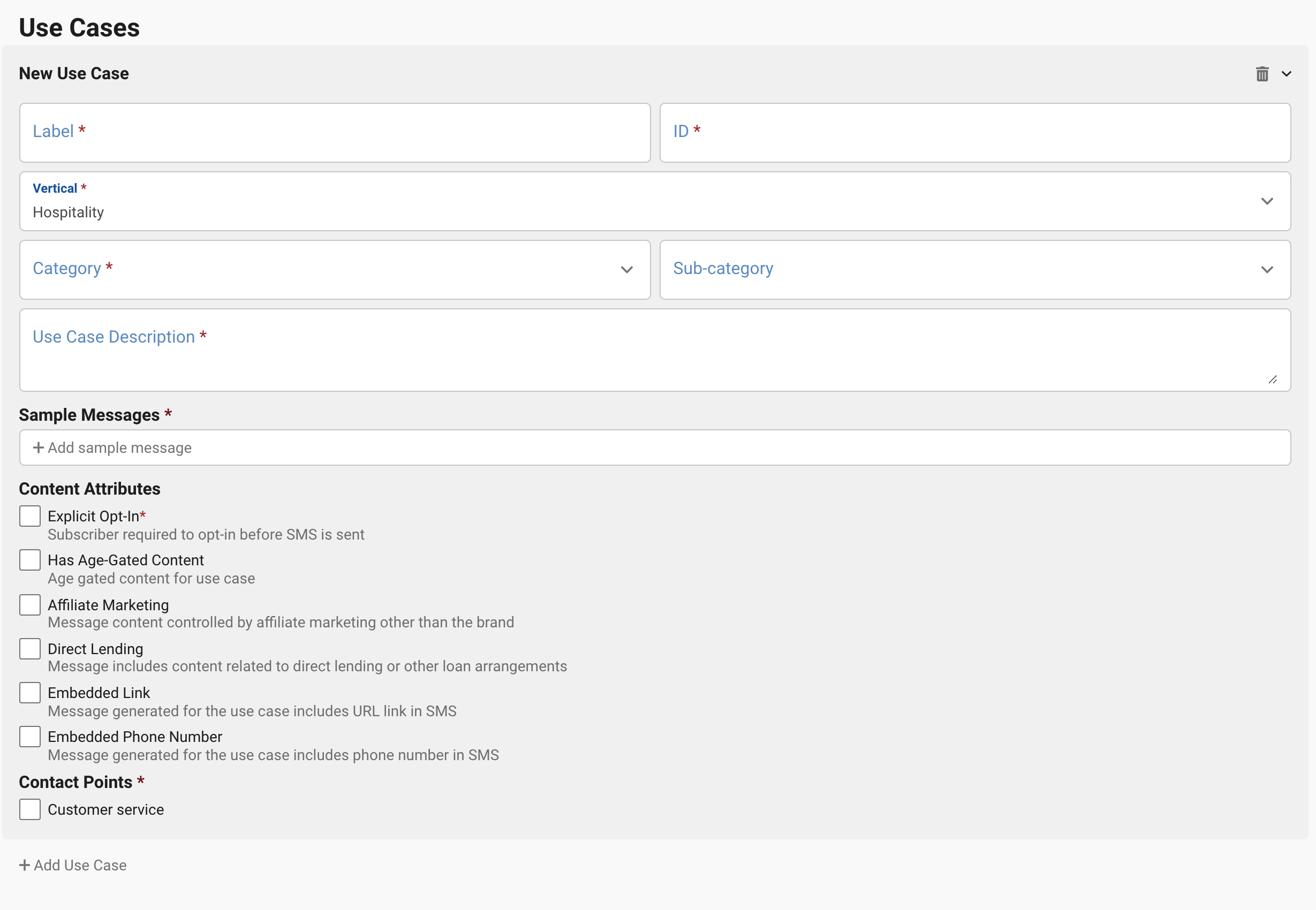1316x910 pixels.
Task: Toggle the Affiliate Marketing checkbox
Action: coord(29,604)
